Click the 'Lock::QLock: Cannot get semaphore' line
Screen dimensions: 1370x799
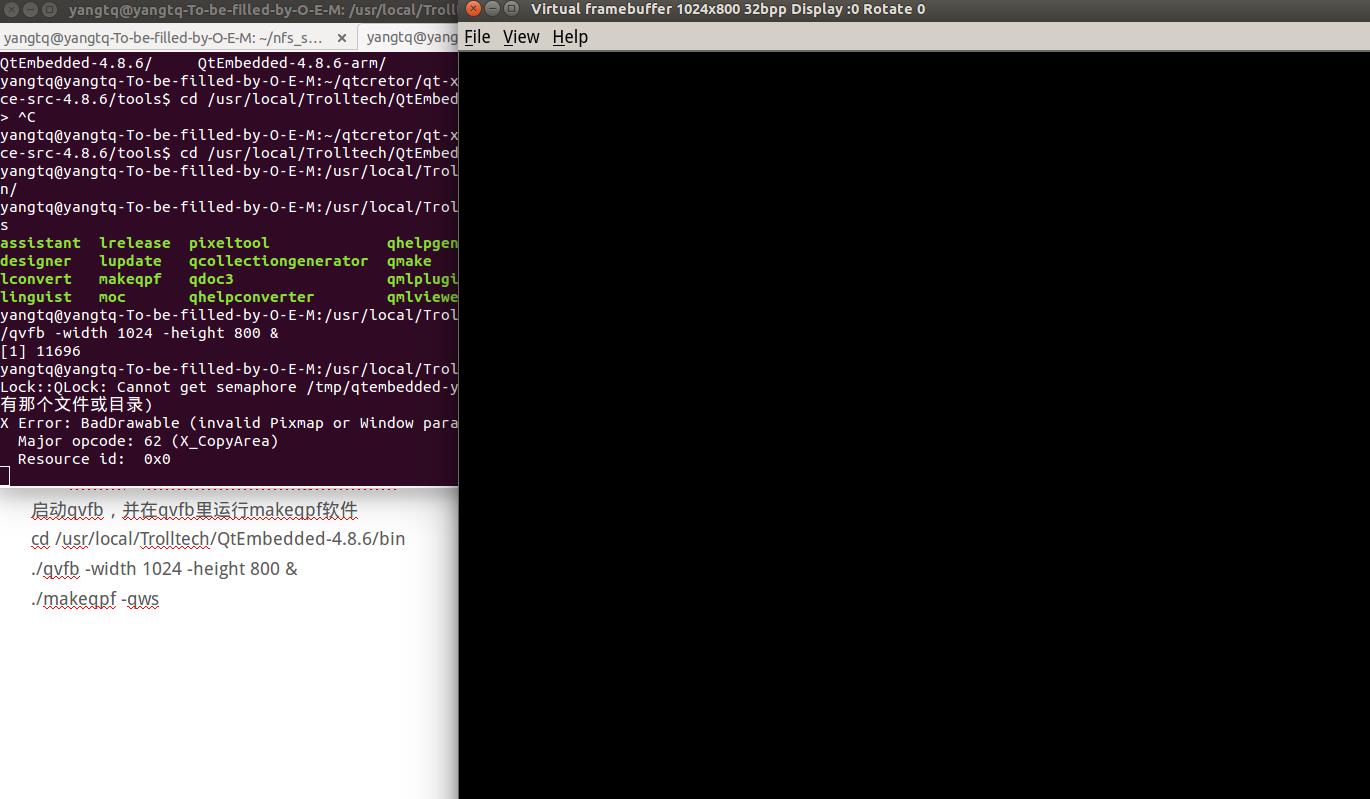pos(229,387)
